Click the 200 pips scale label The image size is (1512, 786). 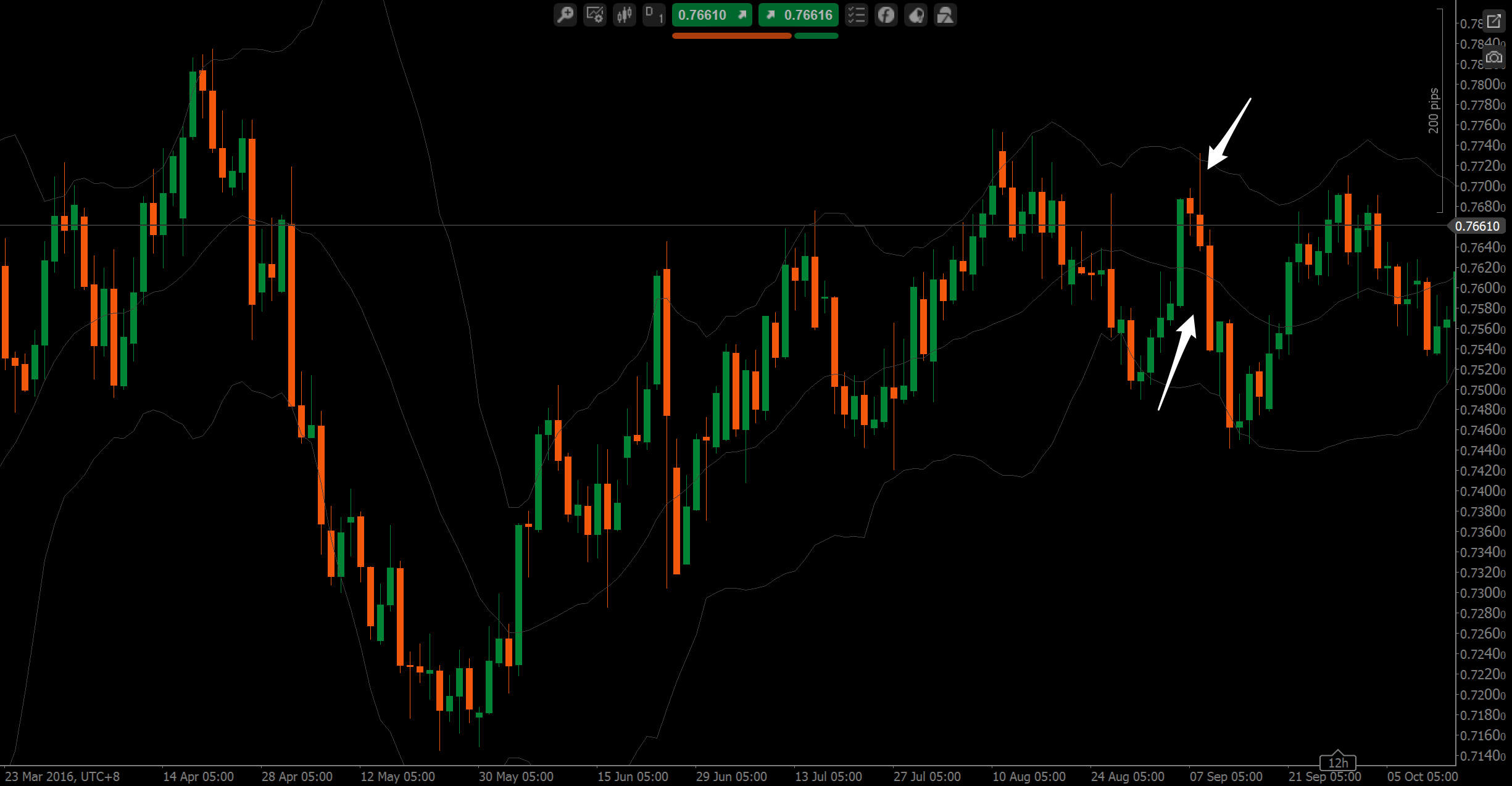click(x=1434, y=111)
